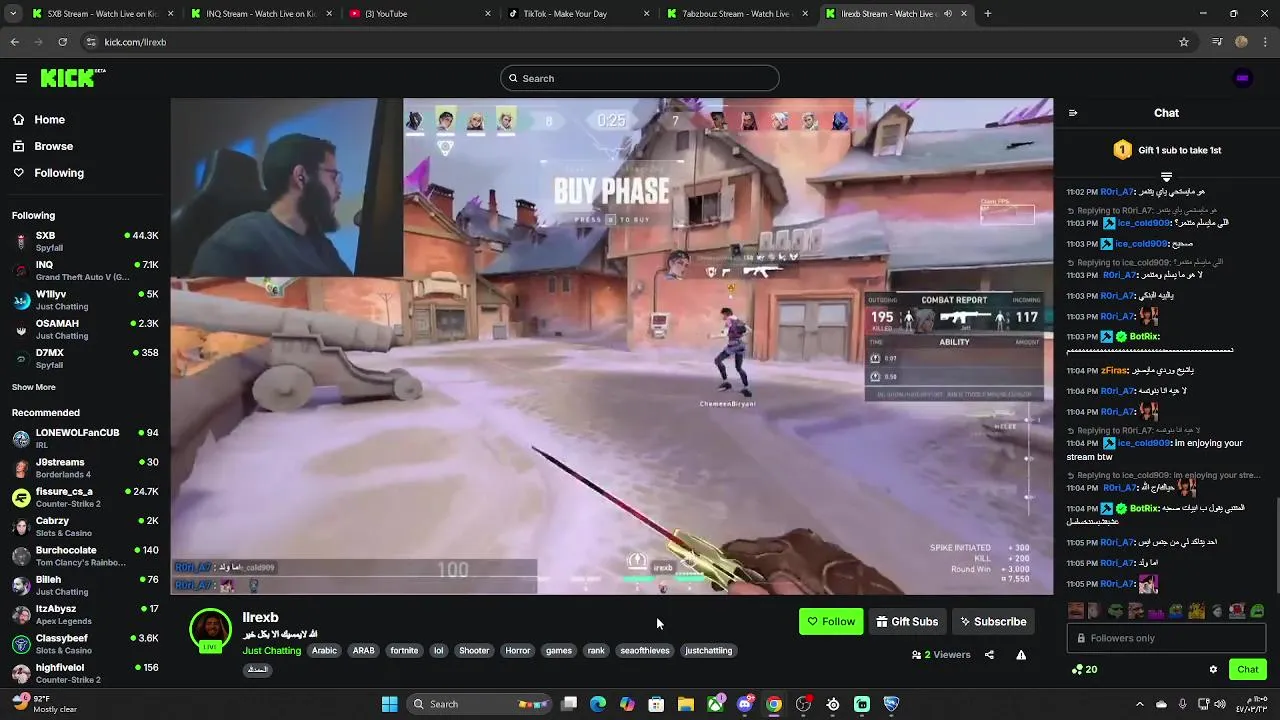Switch to the TikTok browser tab
Image resolution: width=1280 pixels, height=720 pixels.
[x=578, y=14]
